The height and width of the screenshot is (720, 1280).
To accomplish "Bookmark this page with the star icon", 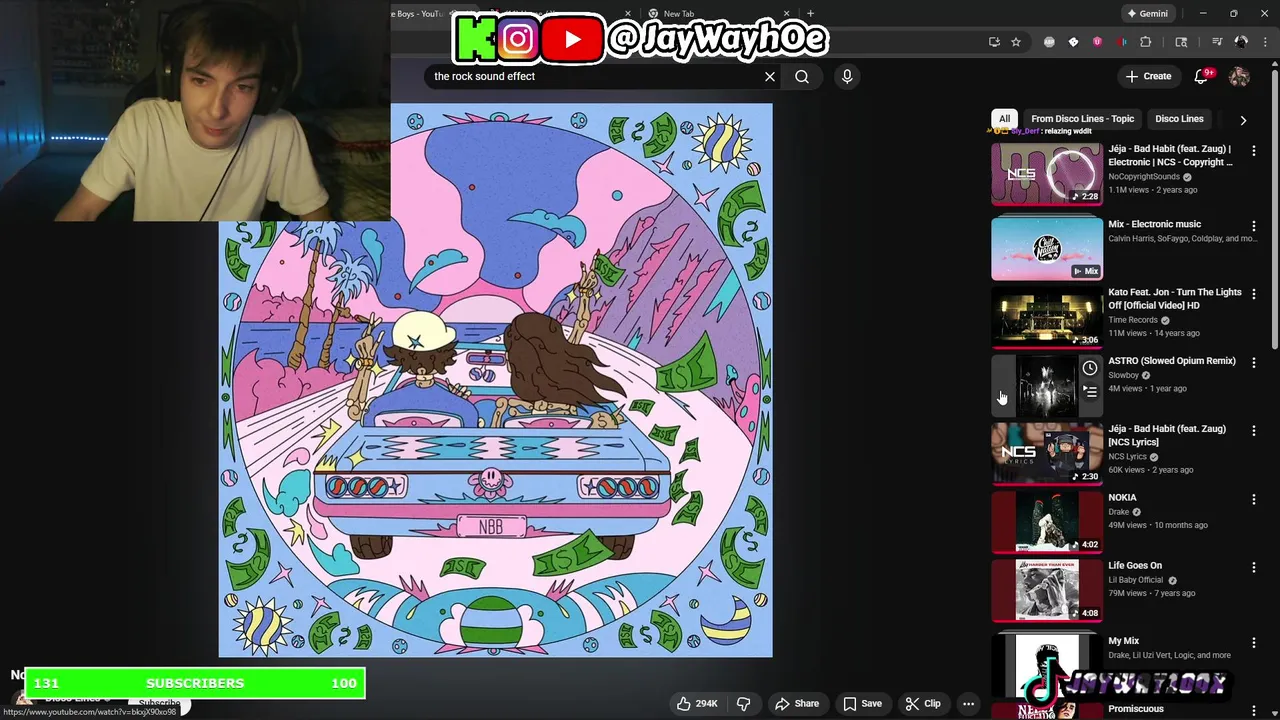I will click(x=1016, y=42).
